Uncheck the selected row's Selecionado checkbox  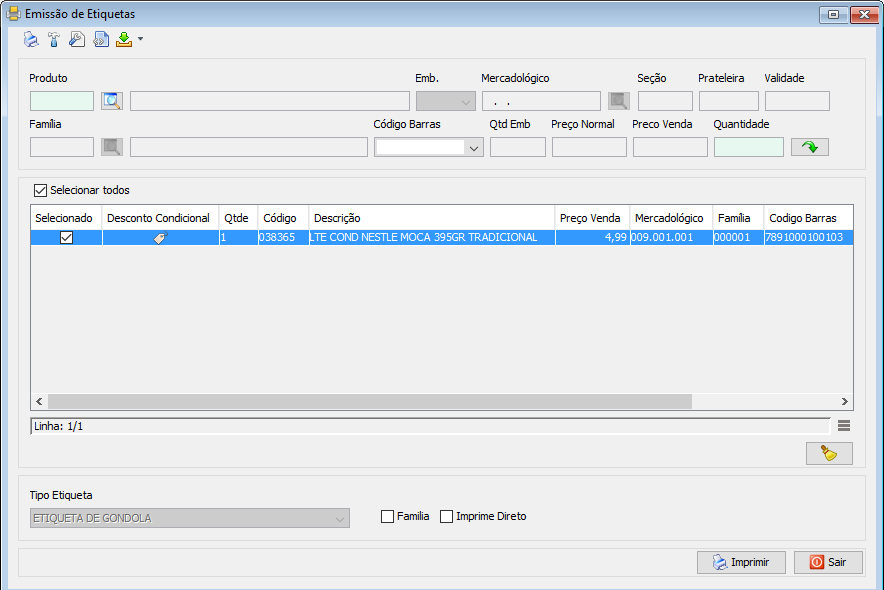pos(66,238)
